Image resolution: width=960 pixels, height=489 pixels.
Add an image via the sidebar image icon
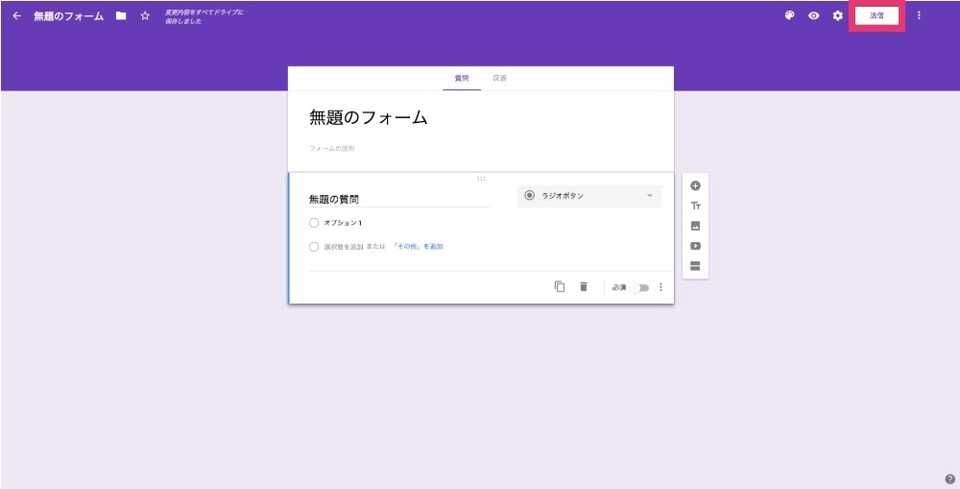tap(695, 226)
